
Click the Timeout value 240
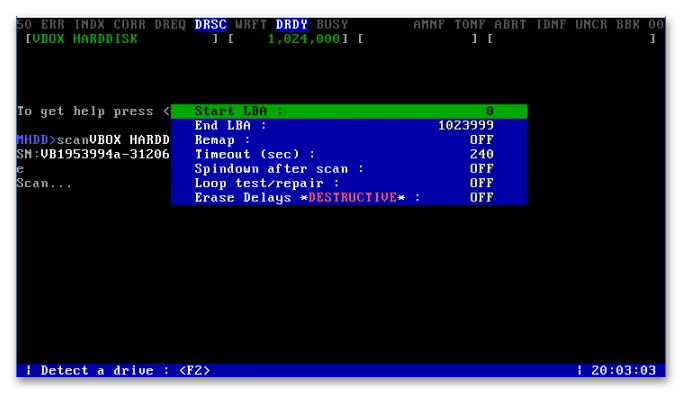(x=481, y=154)
